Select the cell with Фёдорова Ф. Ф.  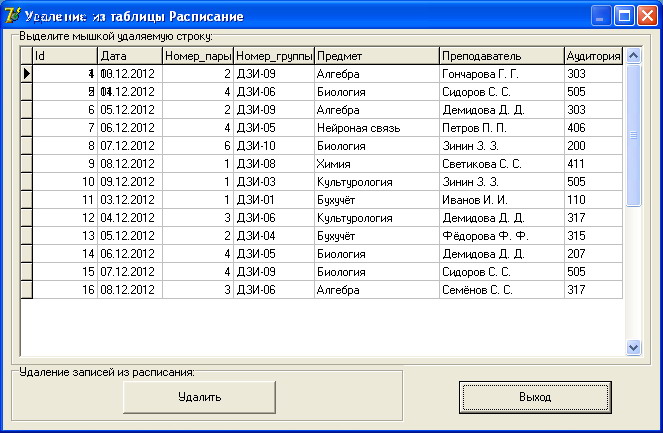point(502,236)
